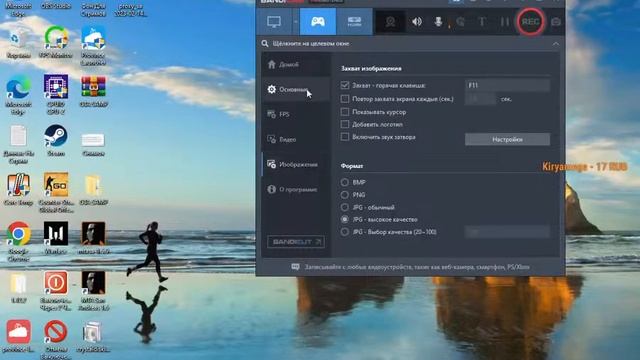Open the Microsoft Edge desktop shortcut in third row
Screen dimensions: 640x360
(18, 95)
